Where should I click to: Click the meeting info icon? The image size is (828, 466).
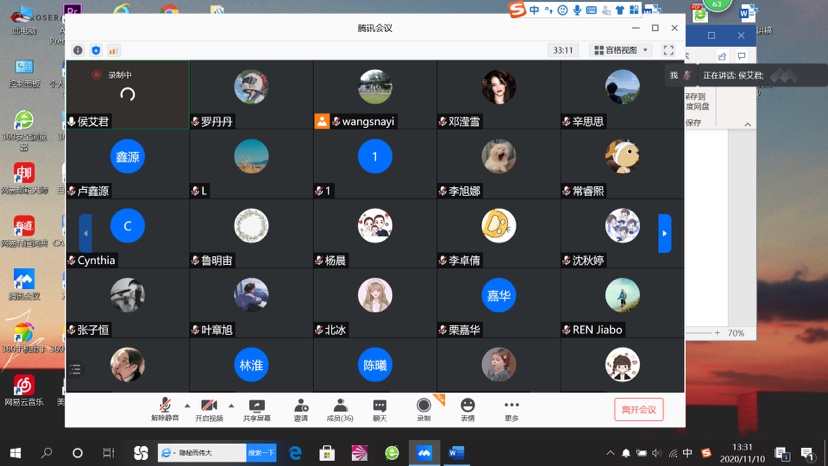click(x=78, y=50)
